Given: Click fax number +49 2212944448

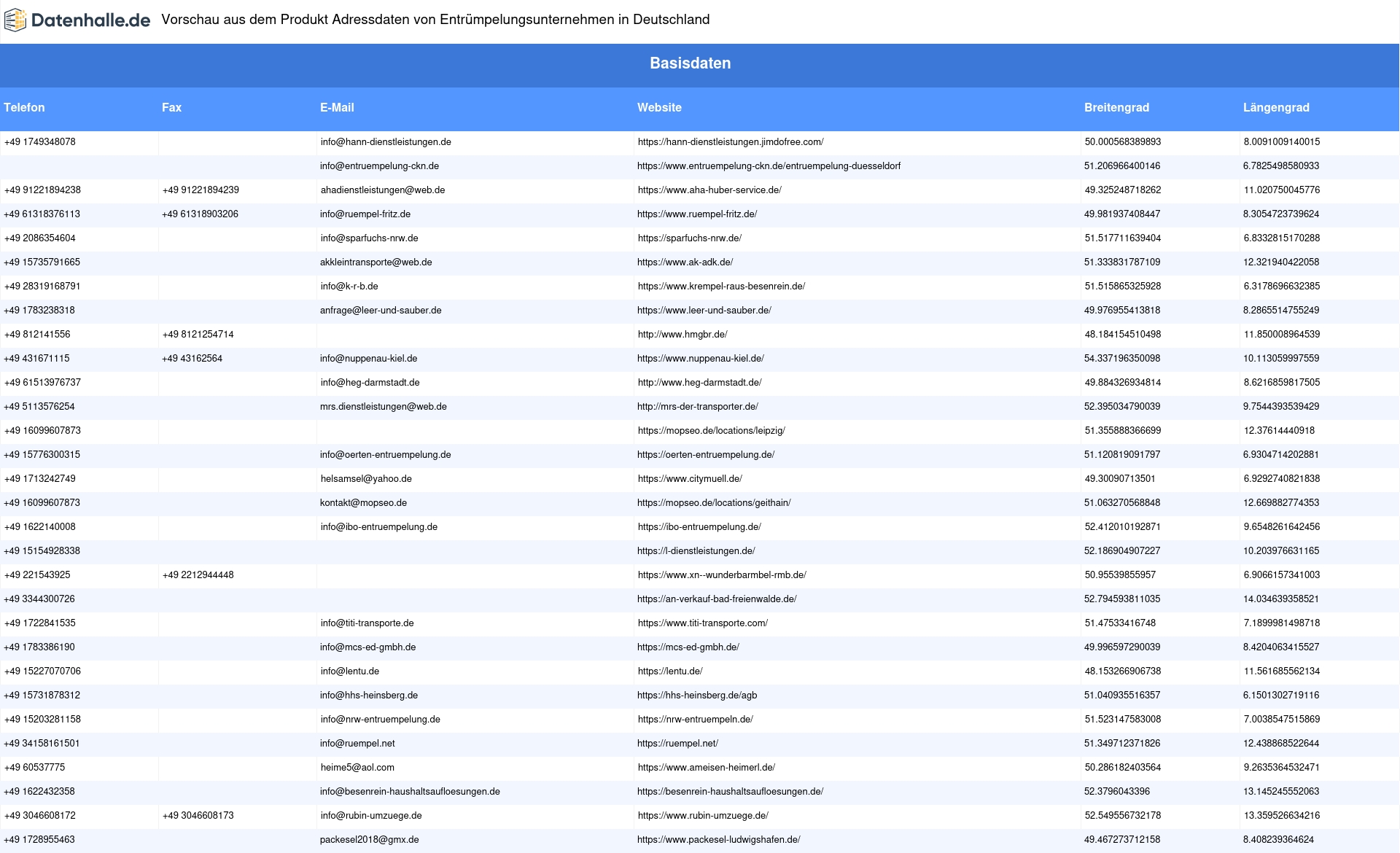Looking at the screenshot, I should tap(198, 575).
